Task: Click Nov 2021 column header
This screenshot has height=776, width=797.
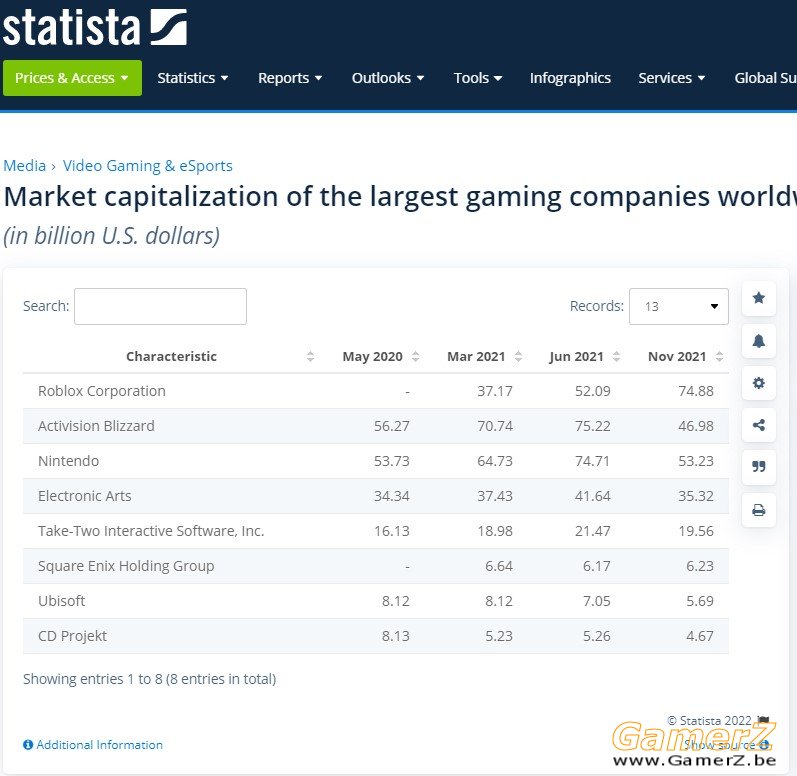Action: click(677, 356)
